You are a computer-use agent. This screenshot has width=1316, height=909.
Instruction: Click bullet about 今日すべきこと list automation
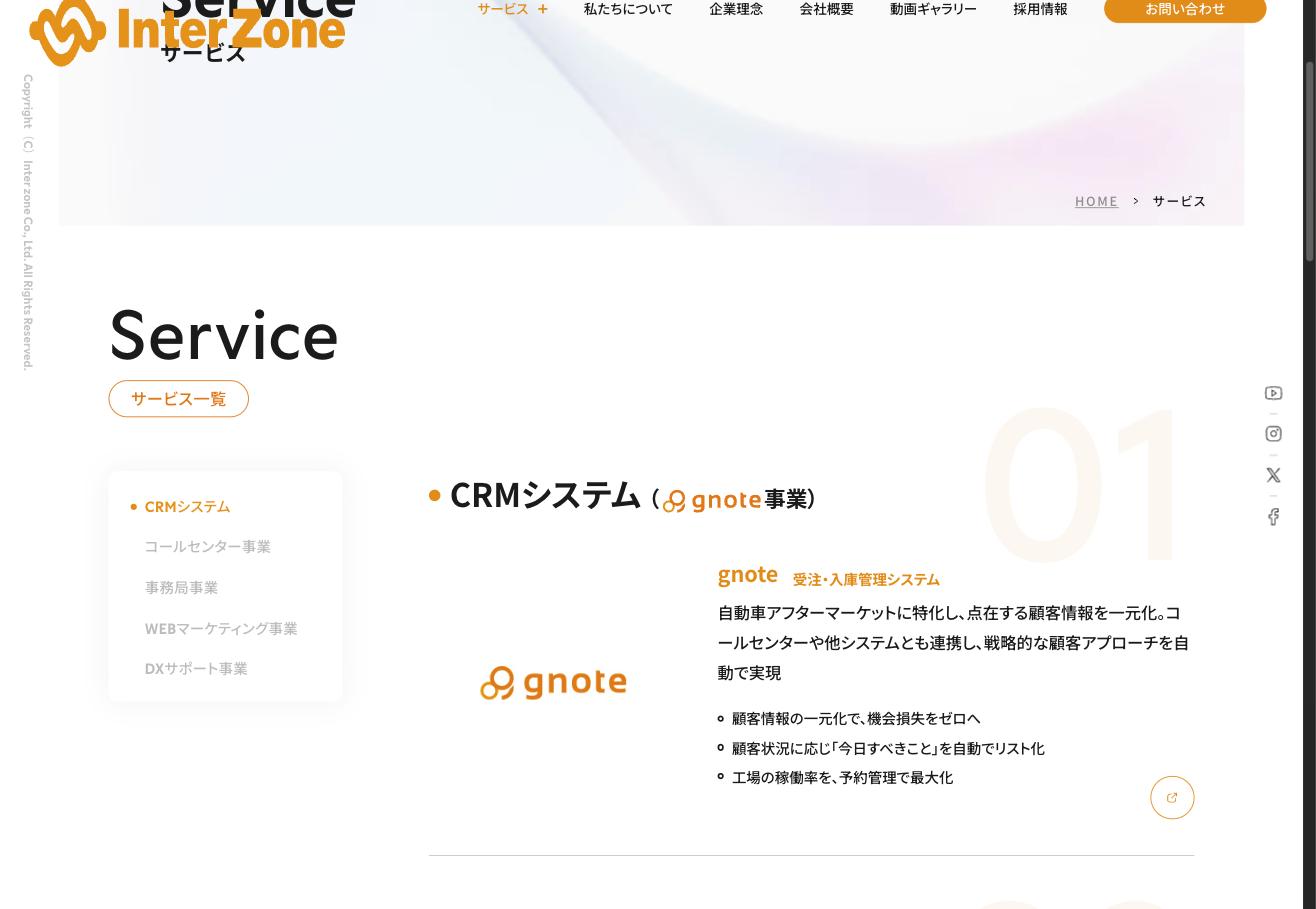click(x=888, y=748)
